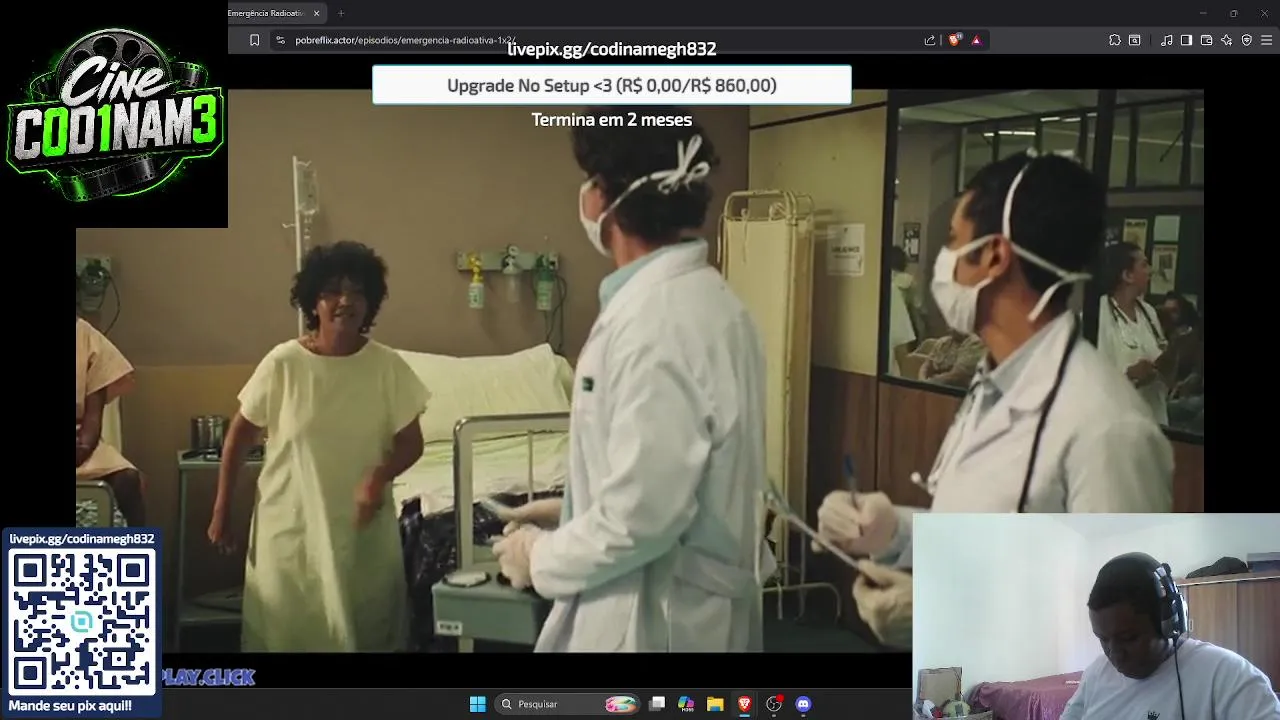Toggle the browser sidebar panel
Screen dimensions: 1280x720
[x=1186, y=40]
